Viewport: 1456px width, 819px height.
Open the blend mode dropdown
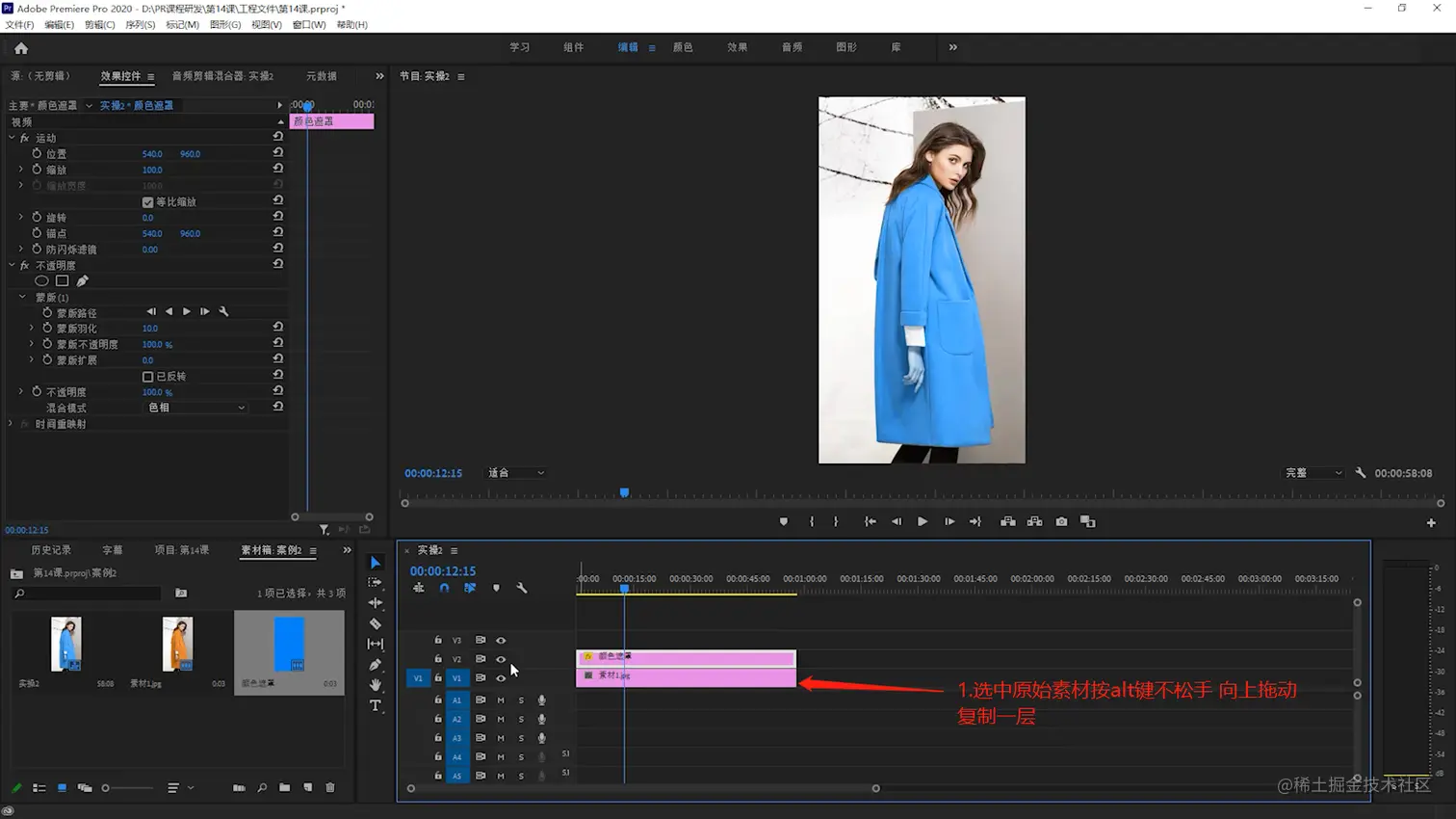[x=195, y=408]
